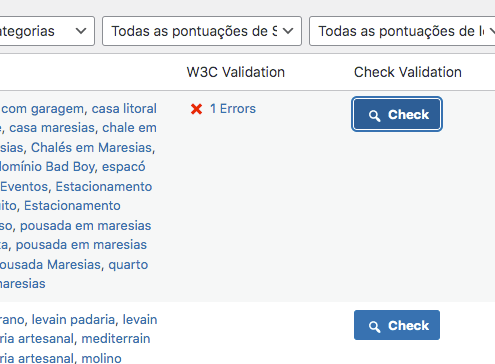Expand the first 'Todas as pontuações de' dropdown
This screenshot has width=495, height=364.
[202, 31]
